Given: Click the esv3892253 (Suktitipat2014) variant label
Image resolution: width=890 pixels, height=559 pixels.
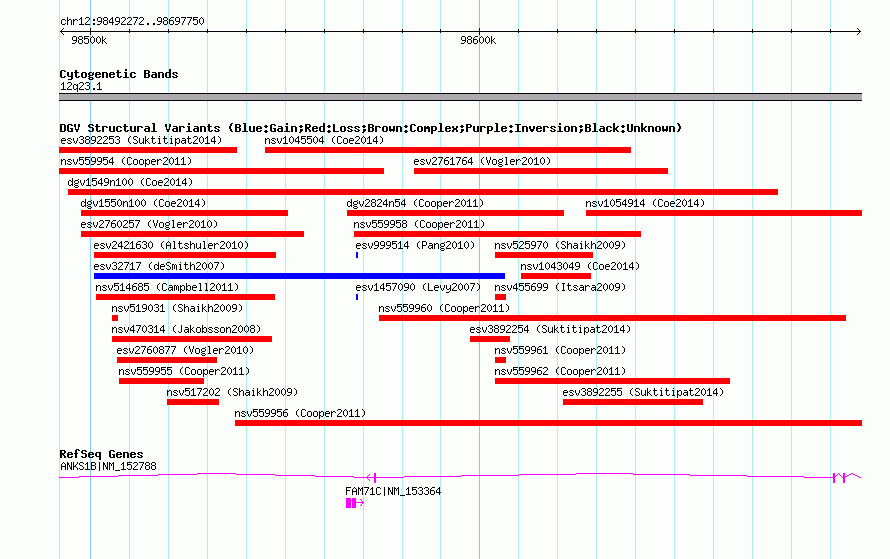Looking at the screenshot, I should tap(141, 140).
